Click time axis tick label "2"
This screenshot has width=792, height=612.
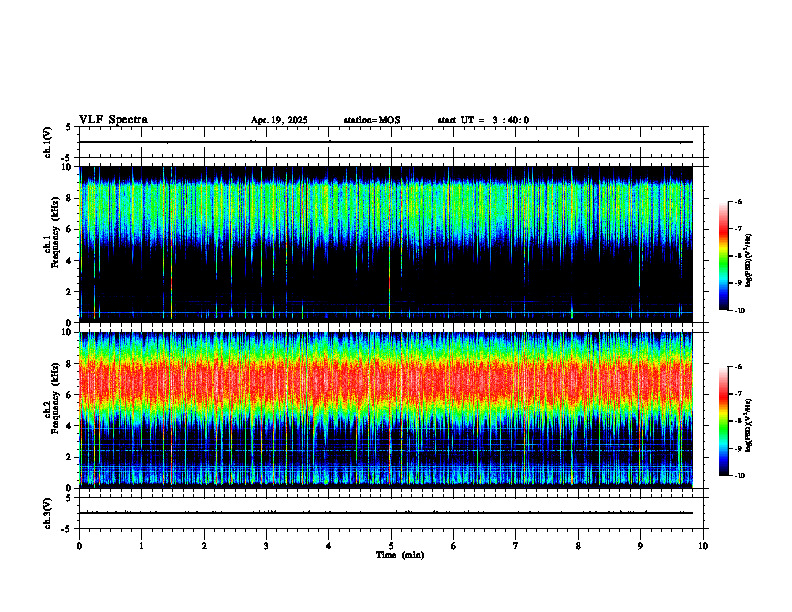(x=204, y=546)
